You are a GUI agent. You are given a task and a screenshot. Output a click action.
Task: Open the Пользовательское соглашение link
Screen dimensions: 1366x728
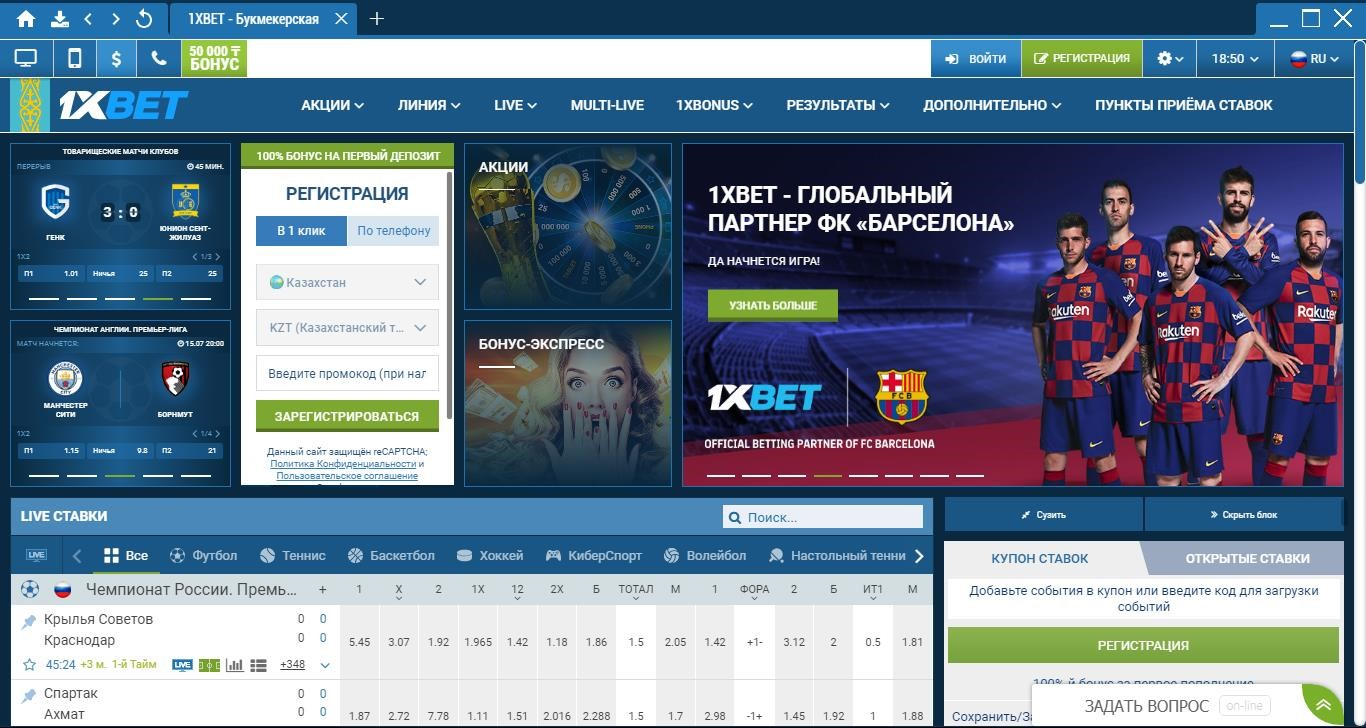click(x=347, y=476)
